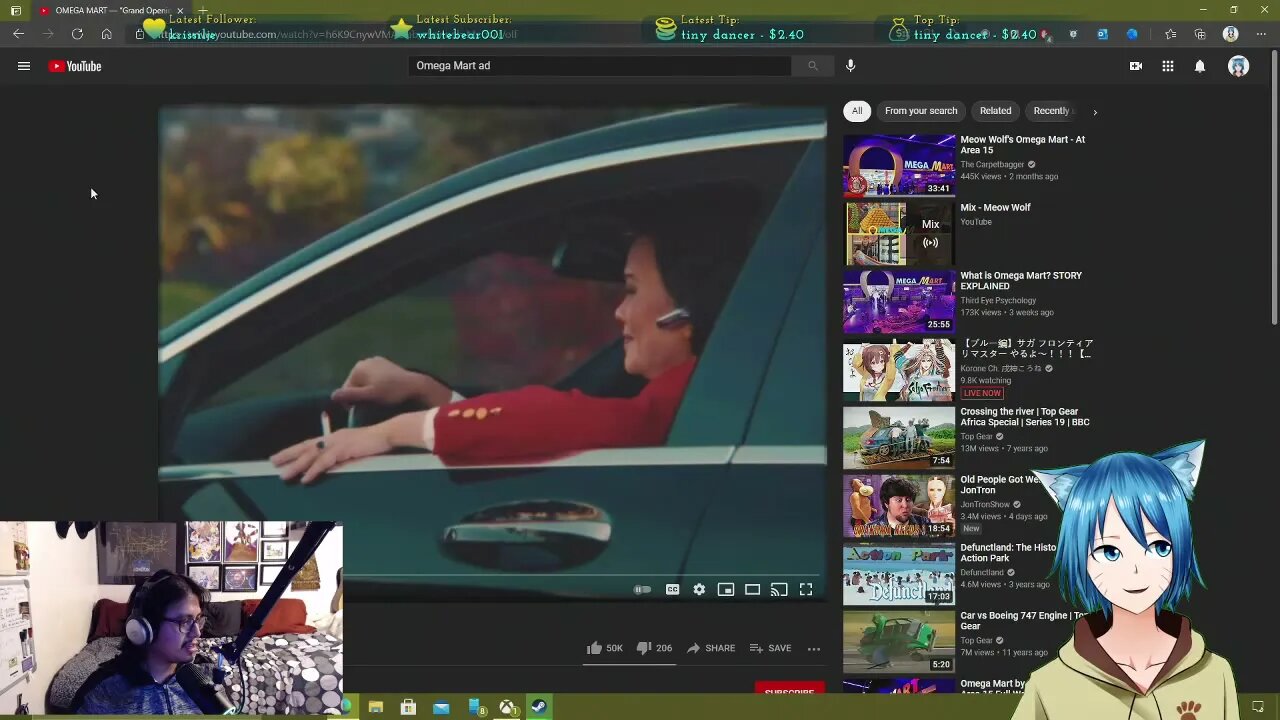Select the Related filter chip
1280x720 pixels.
[x=995, y=111]
